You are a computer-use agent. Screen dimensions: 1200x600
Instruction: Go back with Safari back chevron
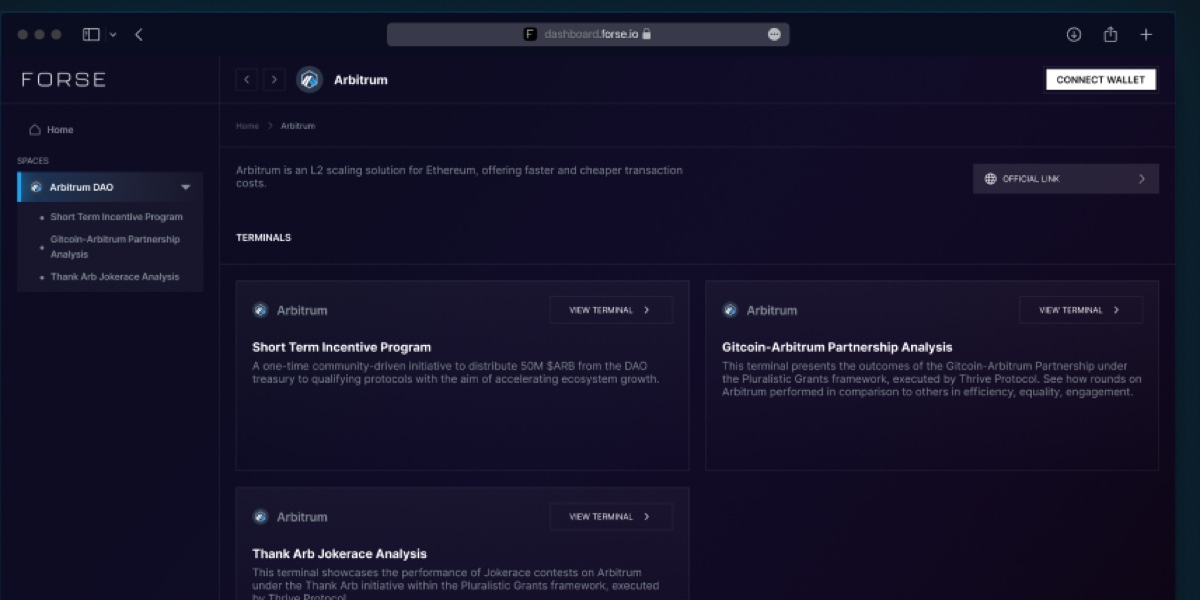(139, 34)
